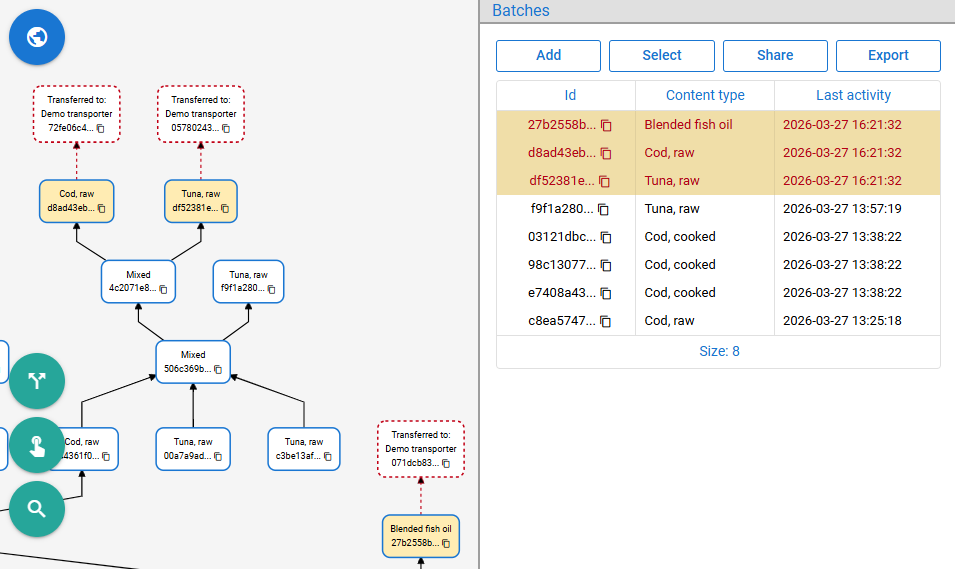This screenshot has height=569, width=955.
Task: Select the Mixed 506c369b graph node
Action: click(x=193, y=362)
